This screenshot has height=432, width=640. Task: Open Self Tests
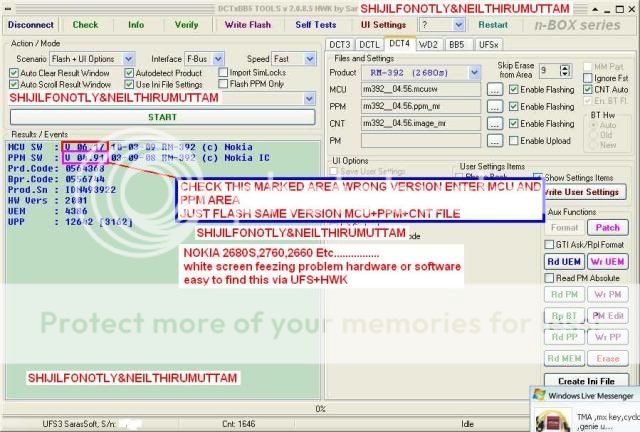point(316,25)
